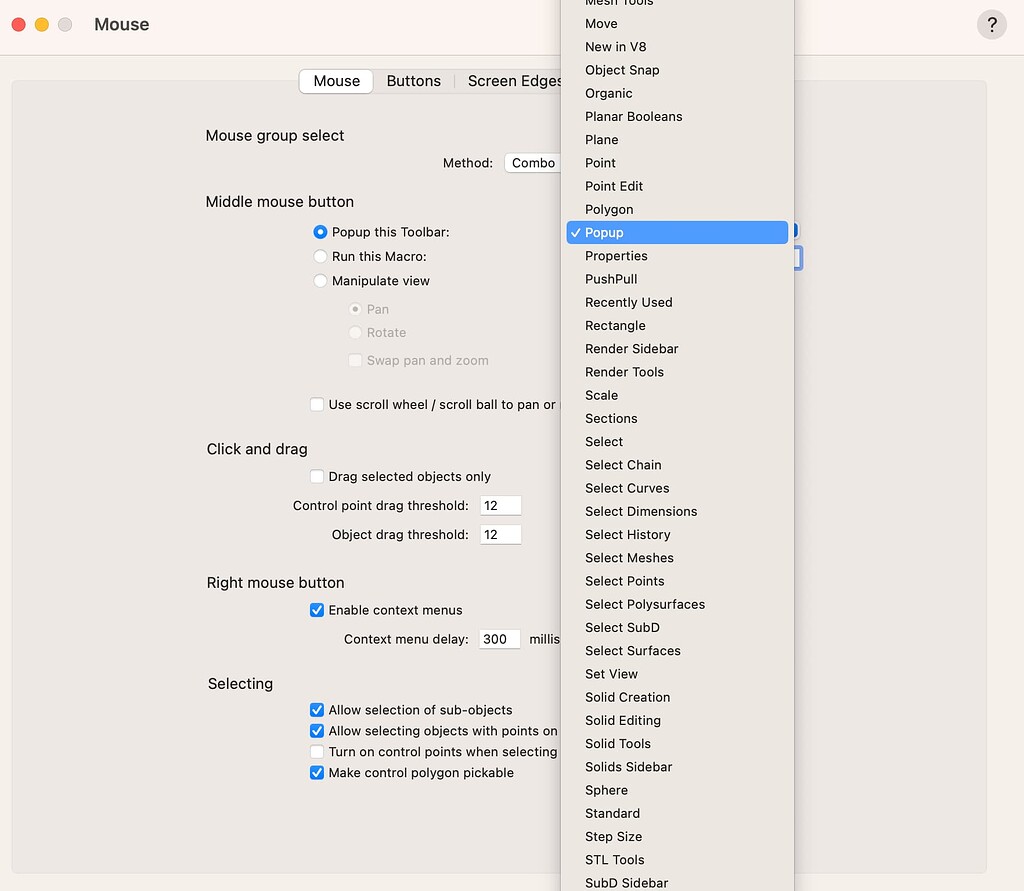This screenshot has height=891, width=1024.
Task: Choose Rectangle from the toolbar list
Action: 615,325
